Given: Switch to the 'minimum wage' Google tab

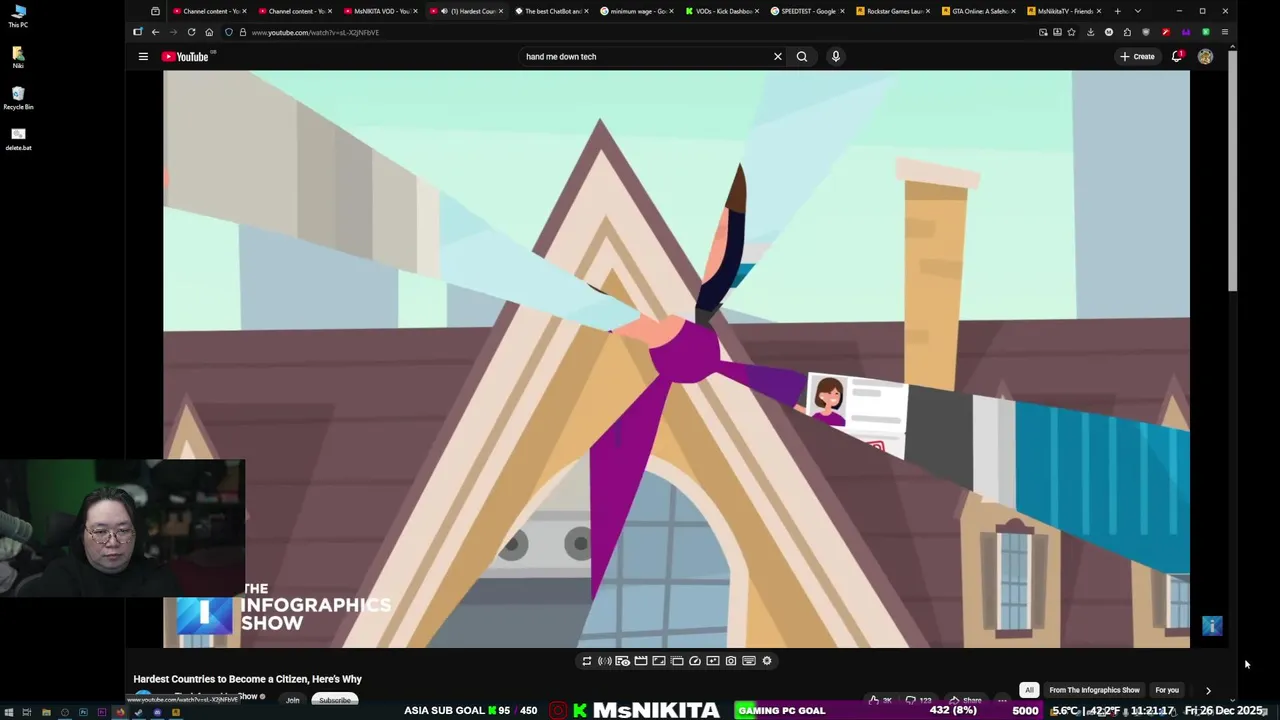Looking at the screenshot, I should pos(637,11).
